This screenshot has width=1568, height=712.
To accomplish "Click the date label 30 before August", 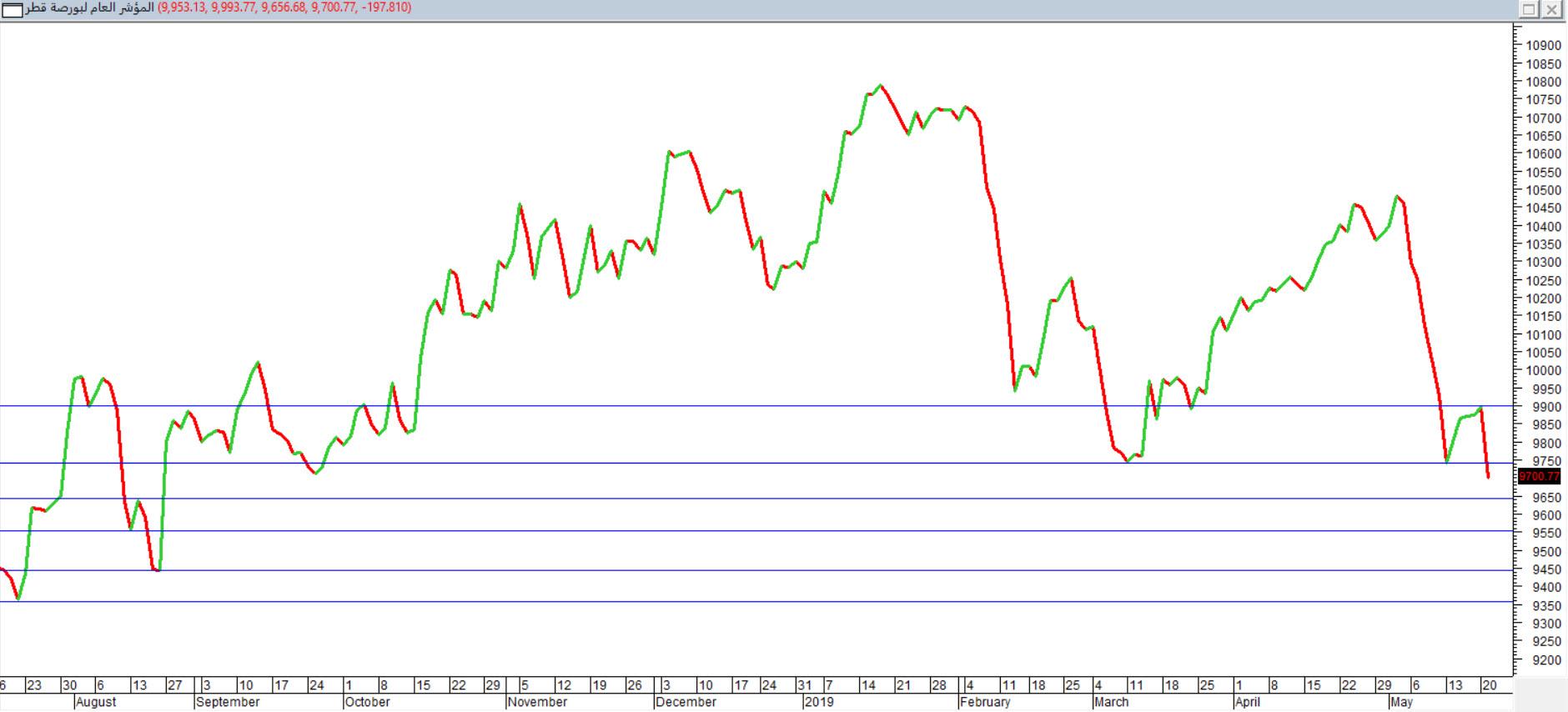I will tap(70, 685).
